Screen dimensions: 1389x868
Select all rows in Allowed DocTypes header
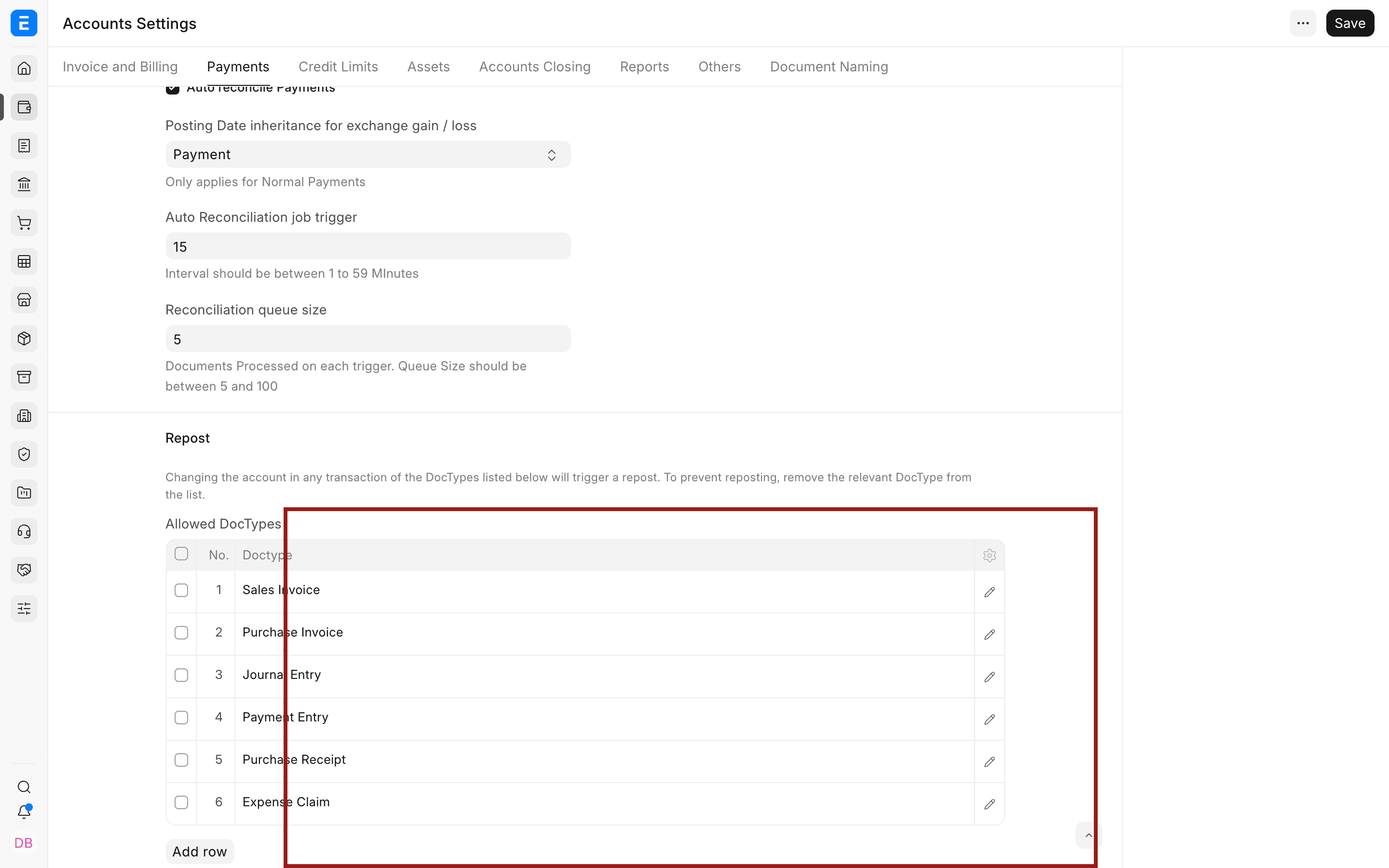tap(181, 554)
